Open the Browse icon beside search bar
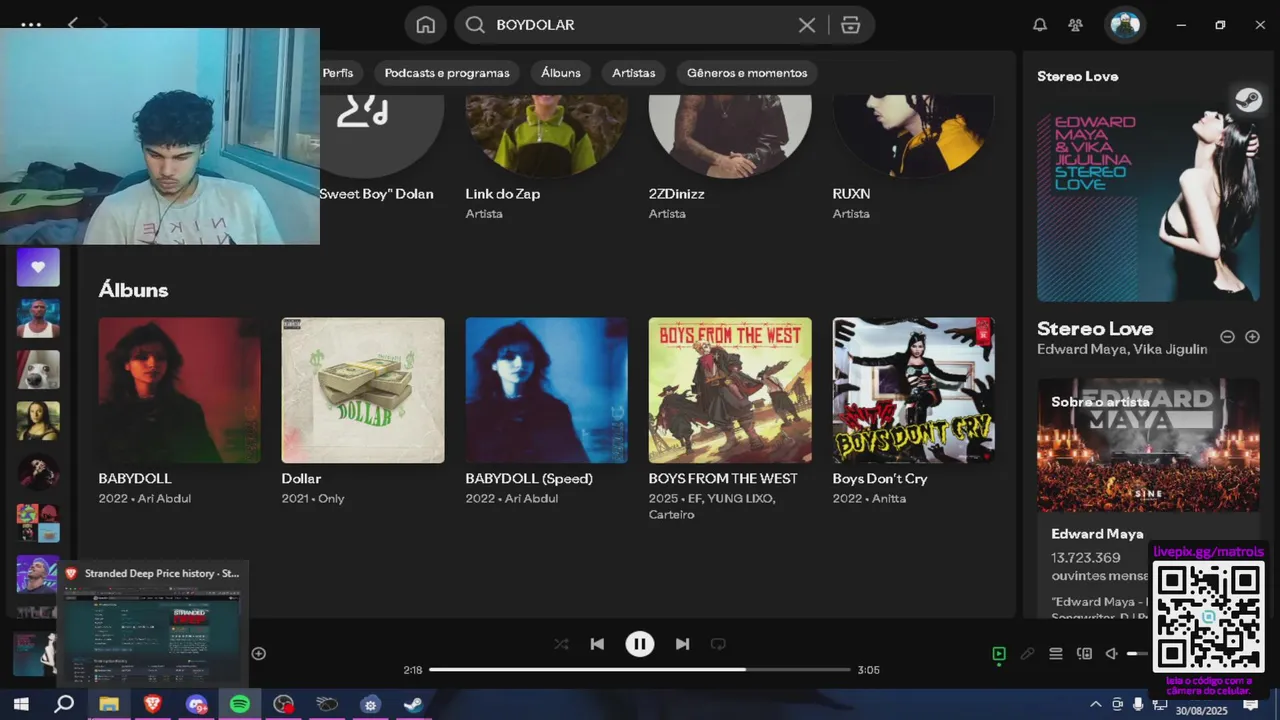This screenshot has width=1280, height=720. click(x=851, y=25)
